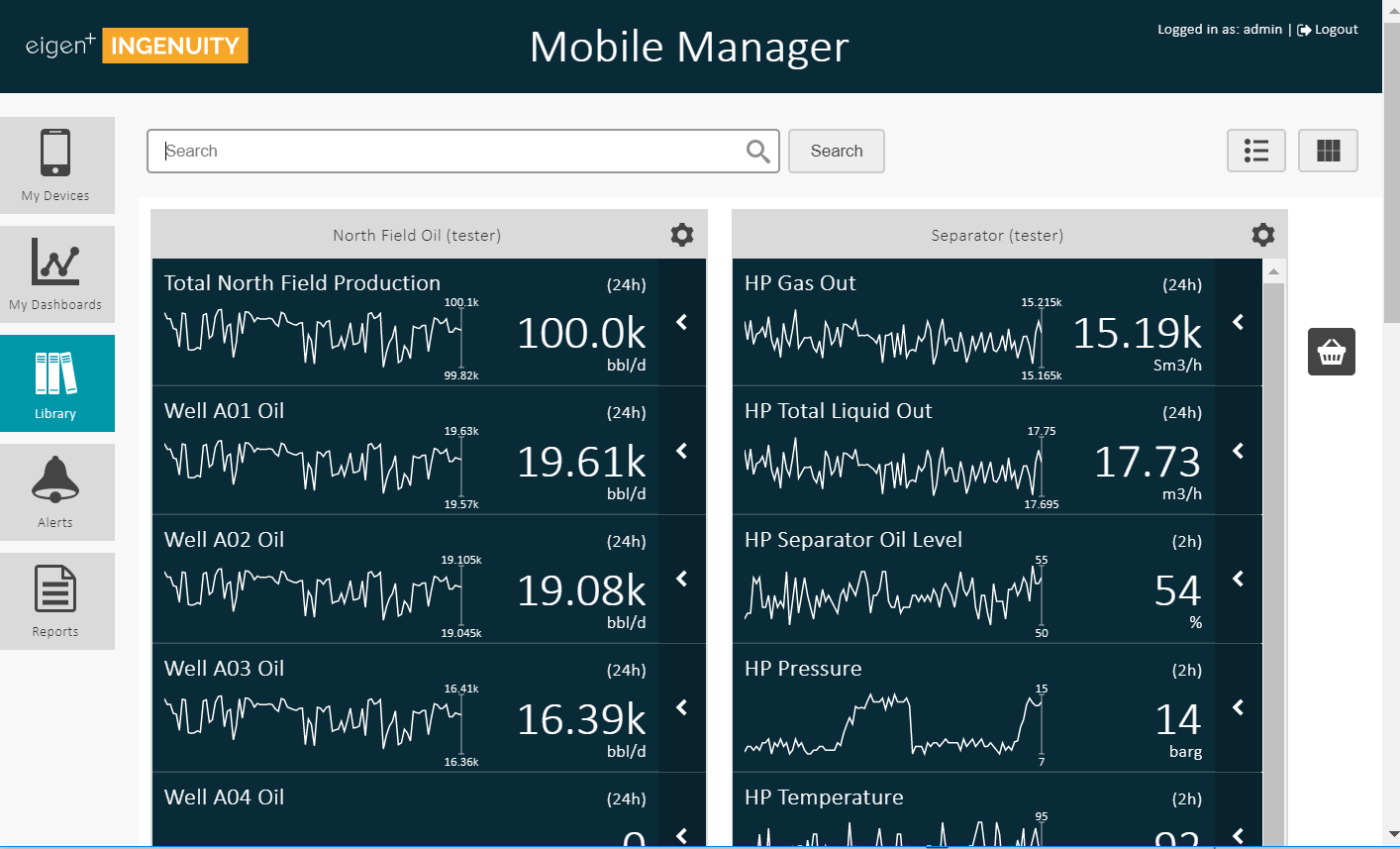Click the (2h) label on HP Pressure
Viewport: 1400px width, 849px height.
1187,671
